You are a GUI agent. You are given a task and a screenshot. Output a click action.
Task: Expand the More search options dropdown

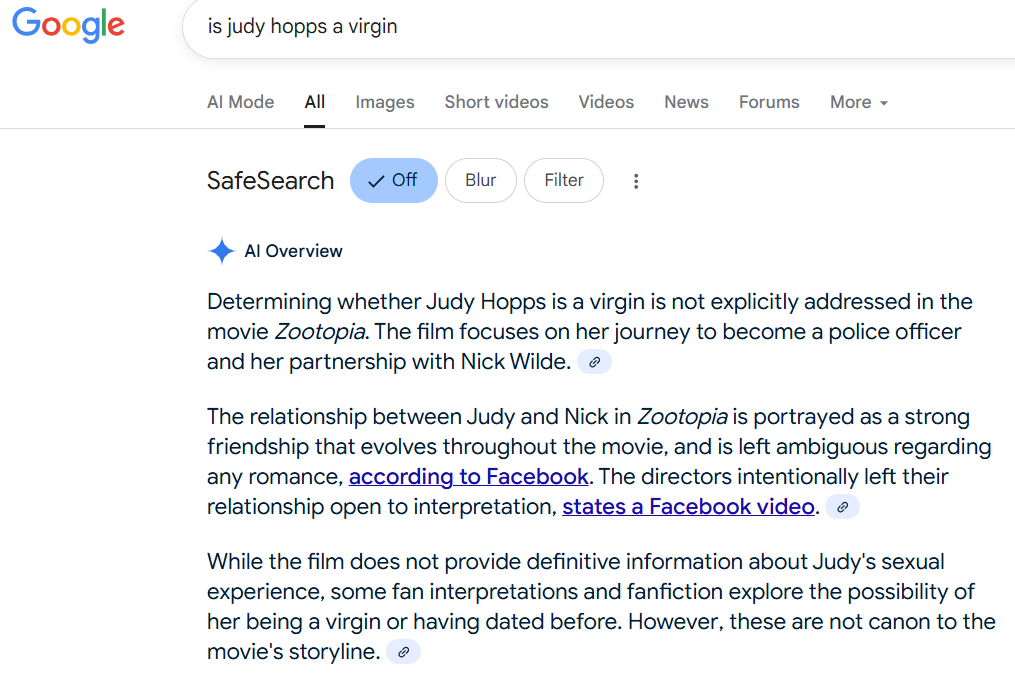[x=859, y=102]
